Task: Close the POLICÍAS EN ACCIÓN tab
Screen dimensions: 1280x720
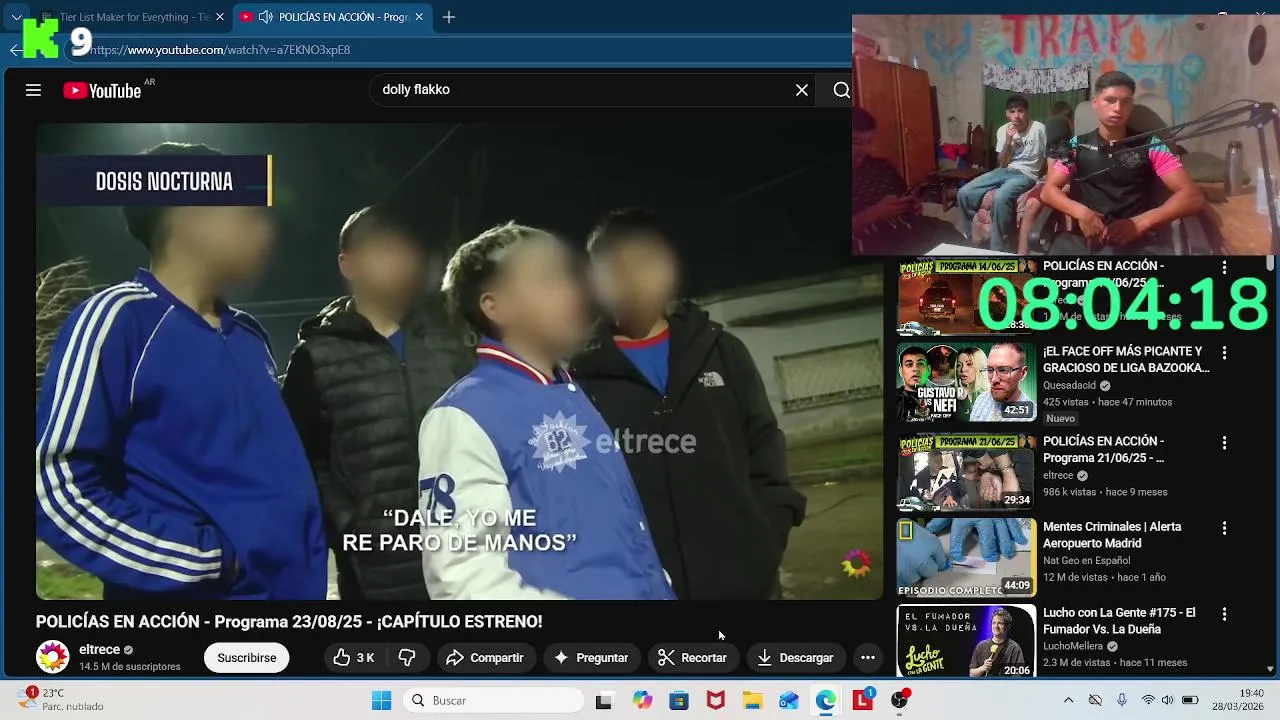Action: click(419, 17)
